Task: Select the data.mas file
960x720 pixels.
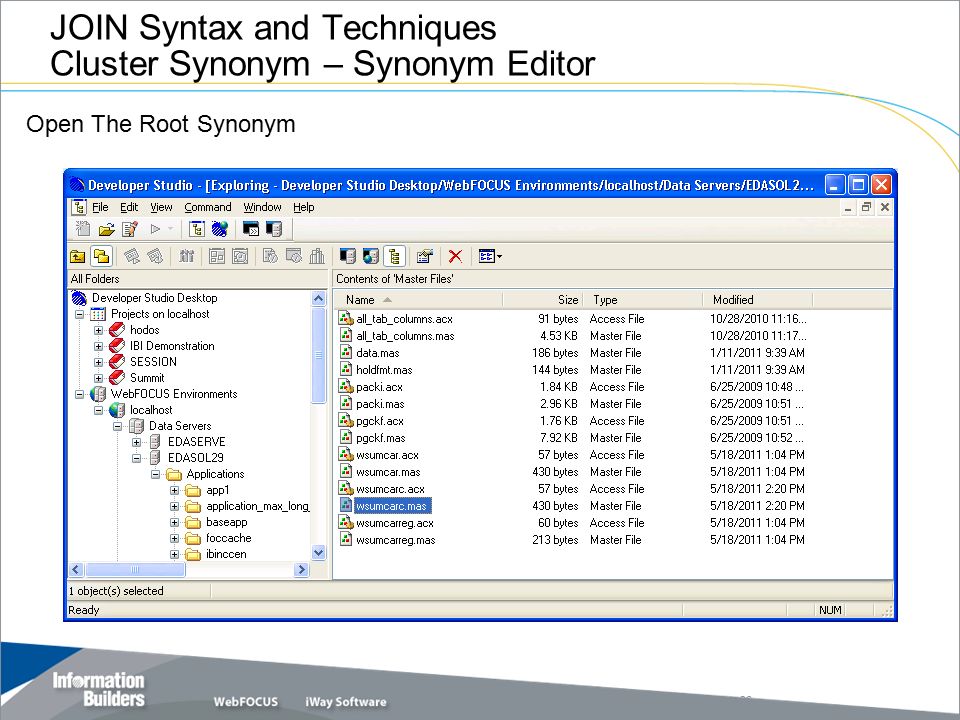Action: click(378, 353)
